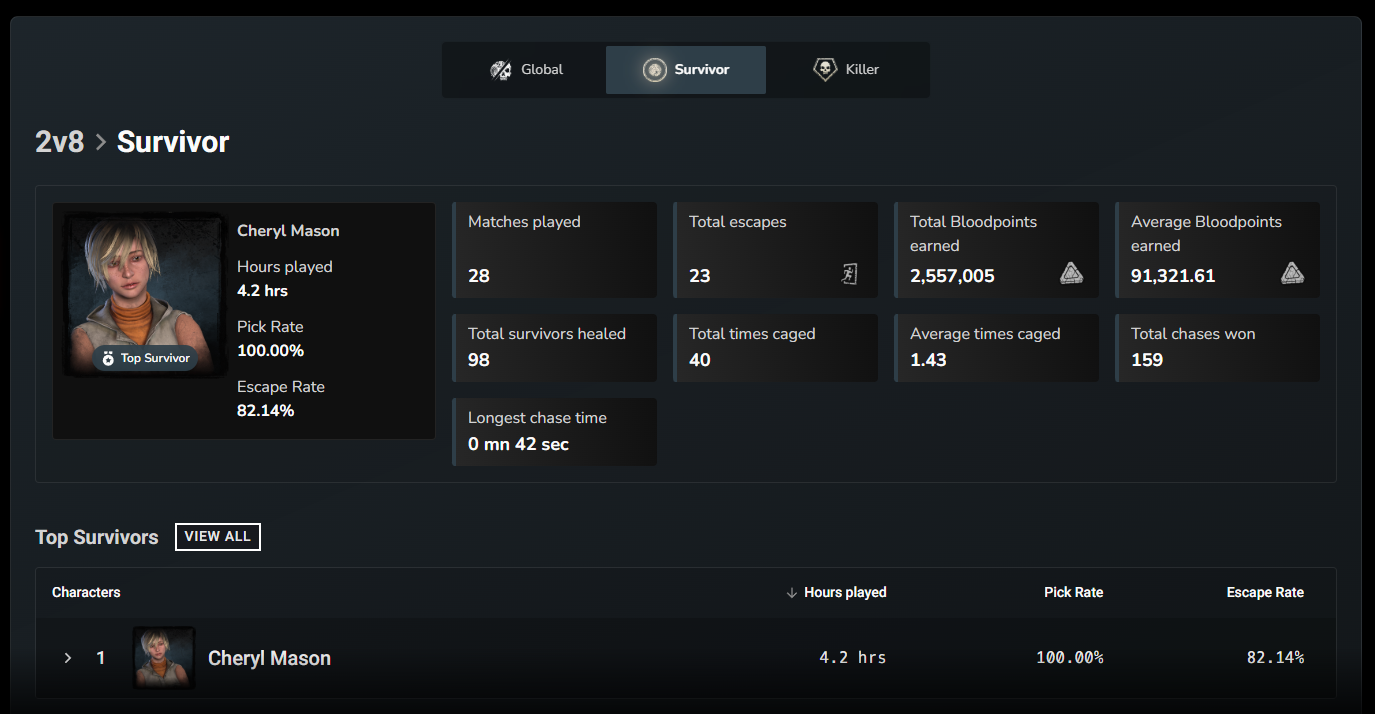The image size is (1375, 714).
Task: Click the Survivor breadcrumb heading
Action: [173, 142]
